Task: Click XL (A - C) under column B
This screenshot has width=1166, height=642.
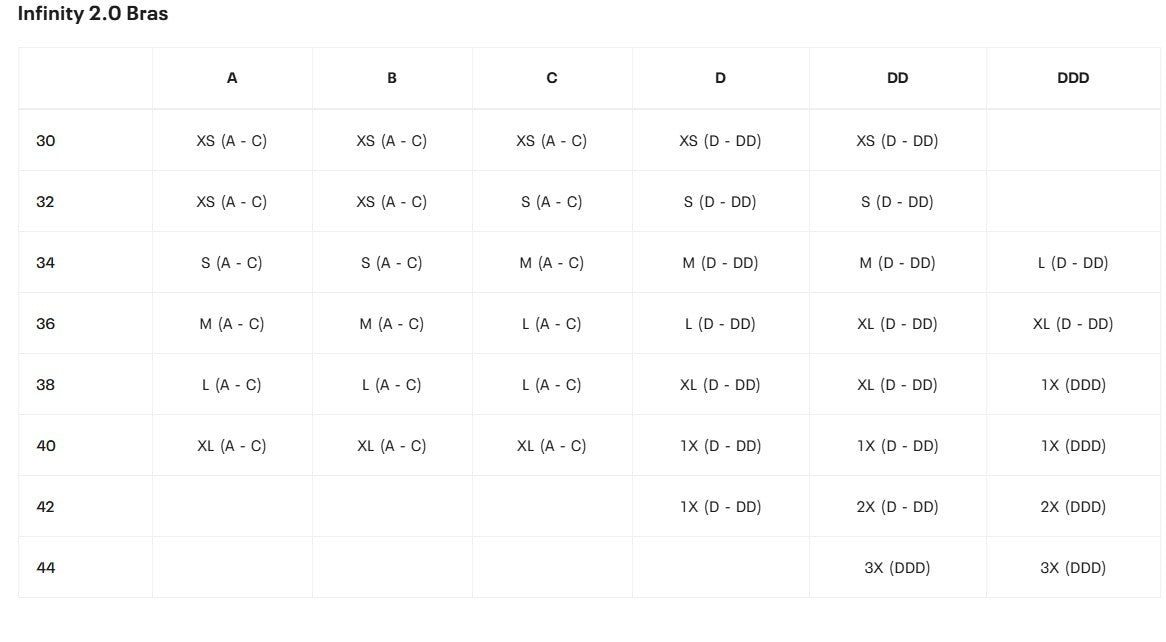Action: pos(392,446)
